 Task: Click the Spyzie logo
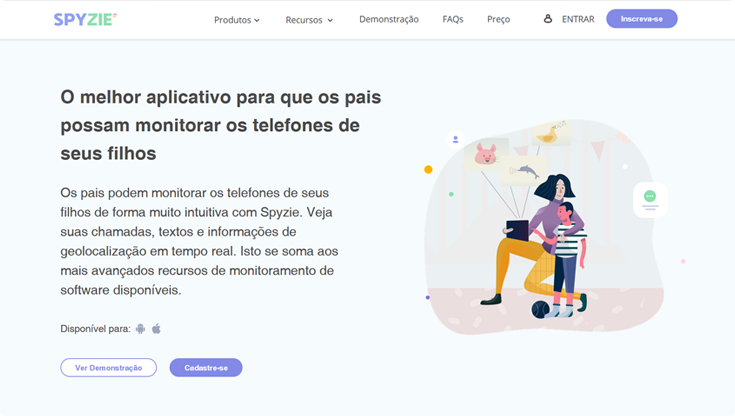(x=85, y=19)
